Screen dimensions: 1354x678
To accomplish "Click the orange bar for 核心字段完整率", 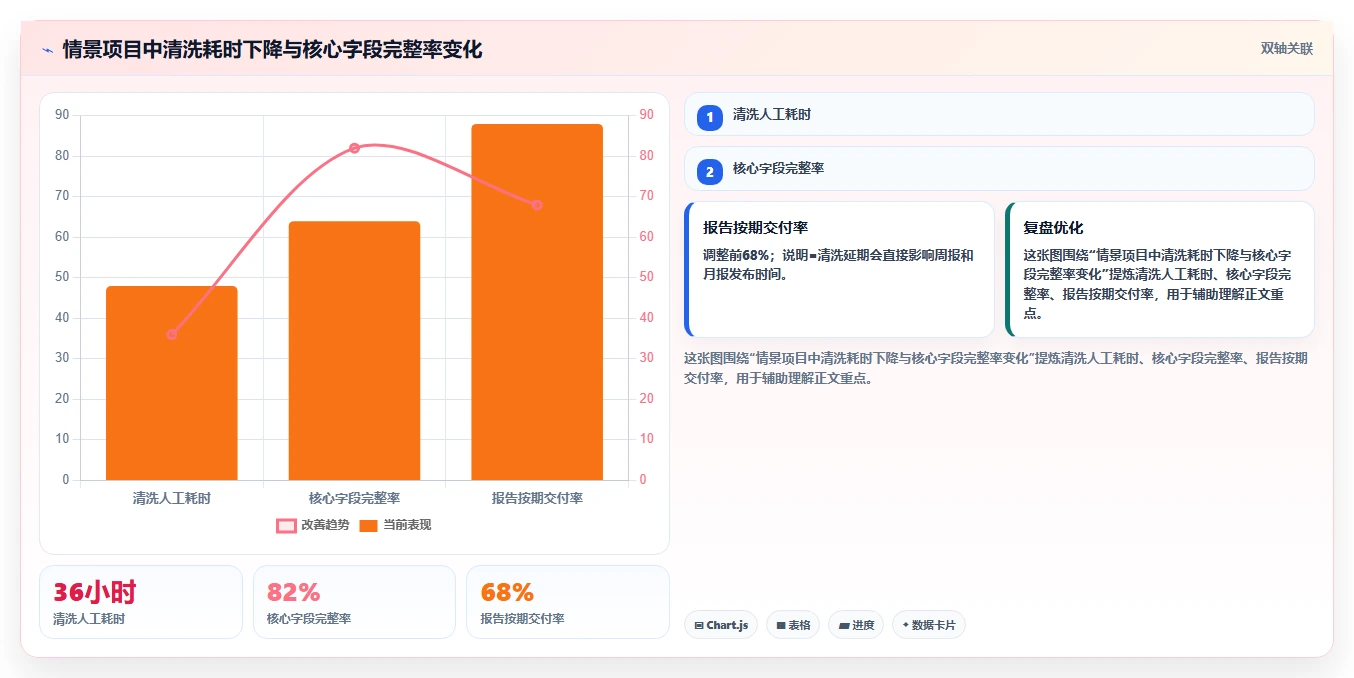I will point(354,350).
